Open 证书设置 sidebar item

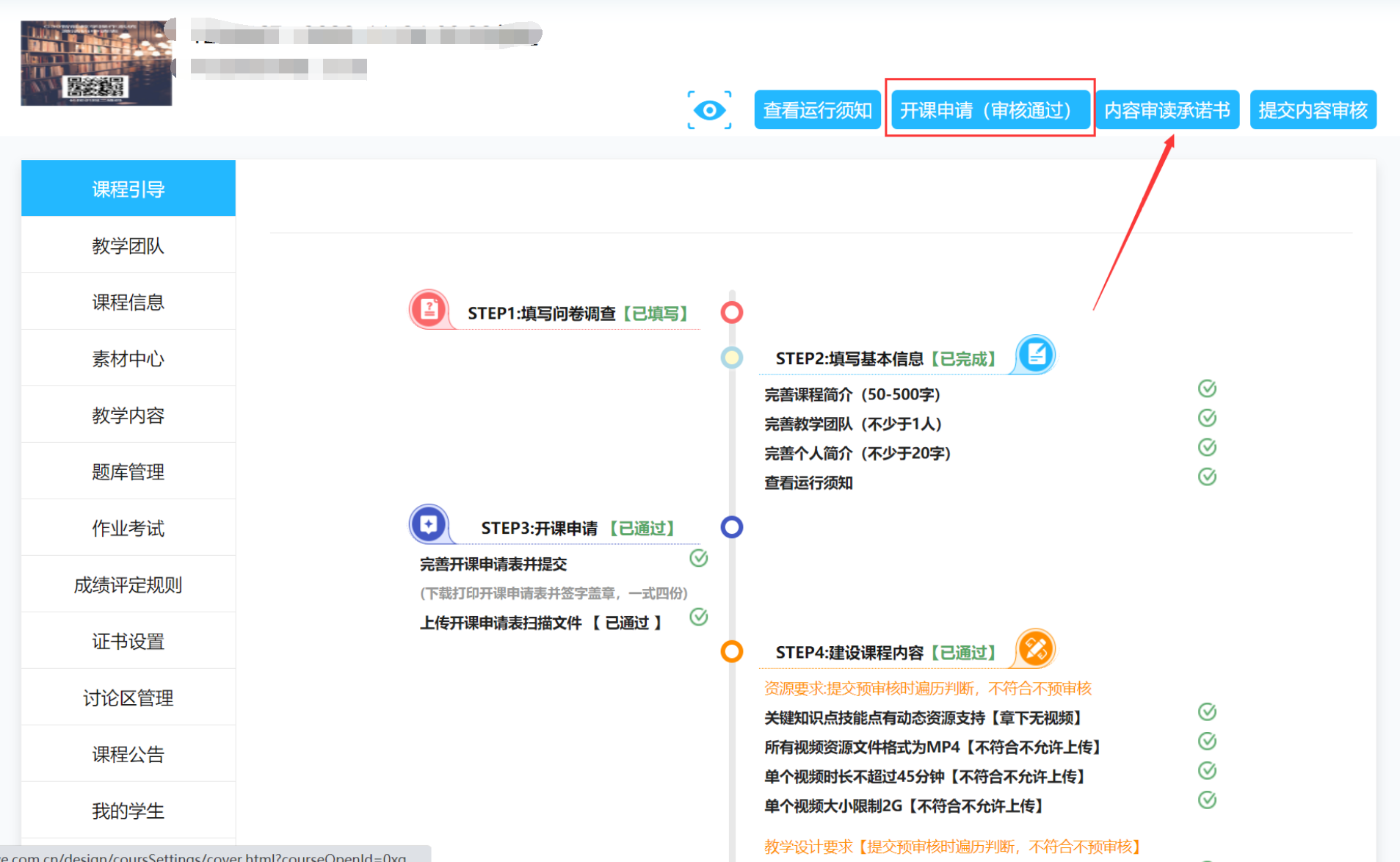[x=128, y=641]
